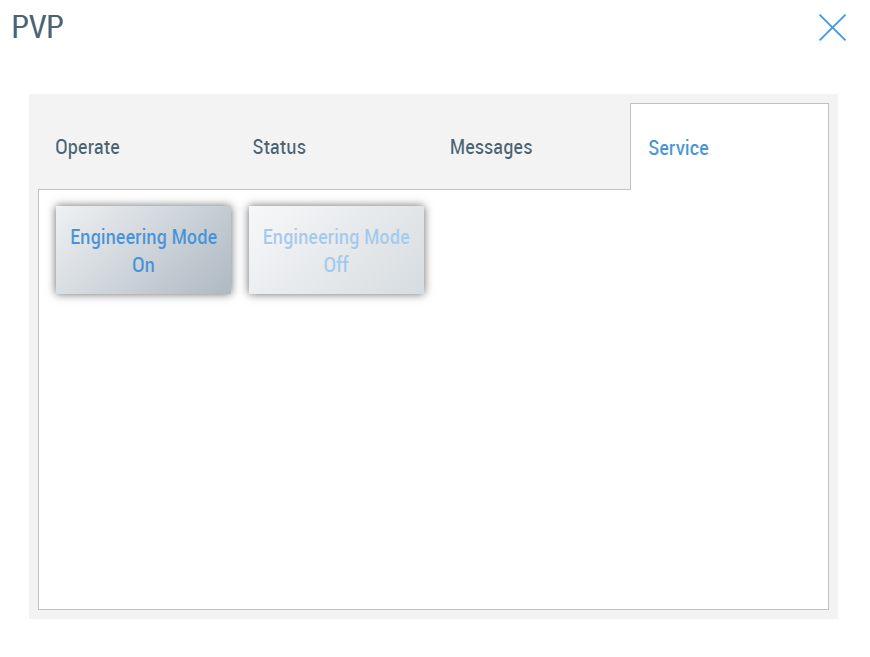This screenshot has height=657, width=870.
Task: View PVP status information tab
Action: pyautogui.click(x=279, y=147)
